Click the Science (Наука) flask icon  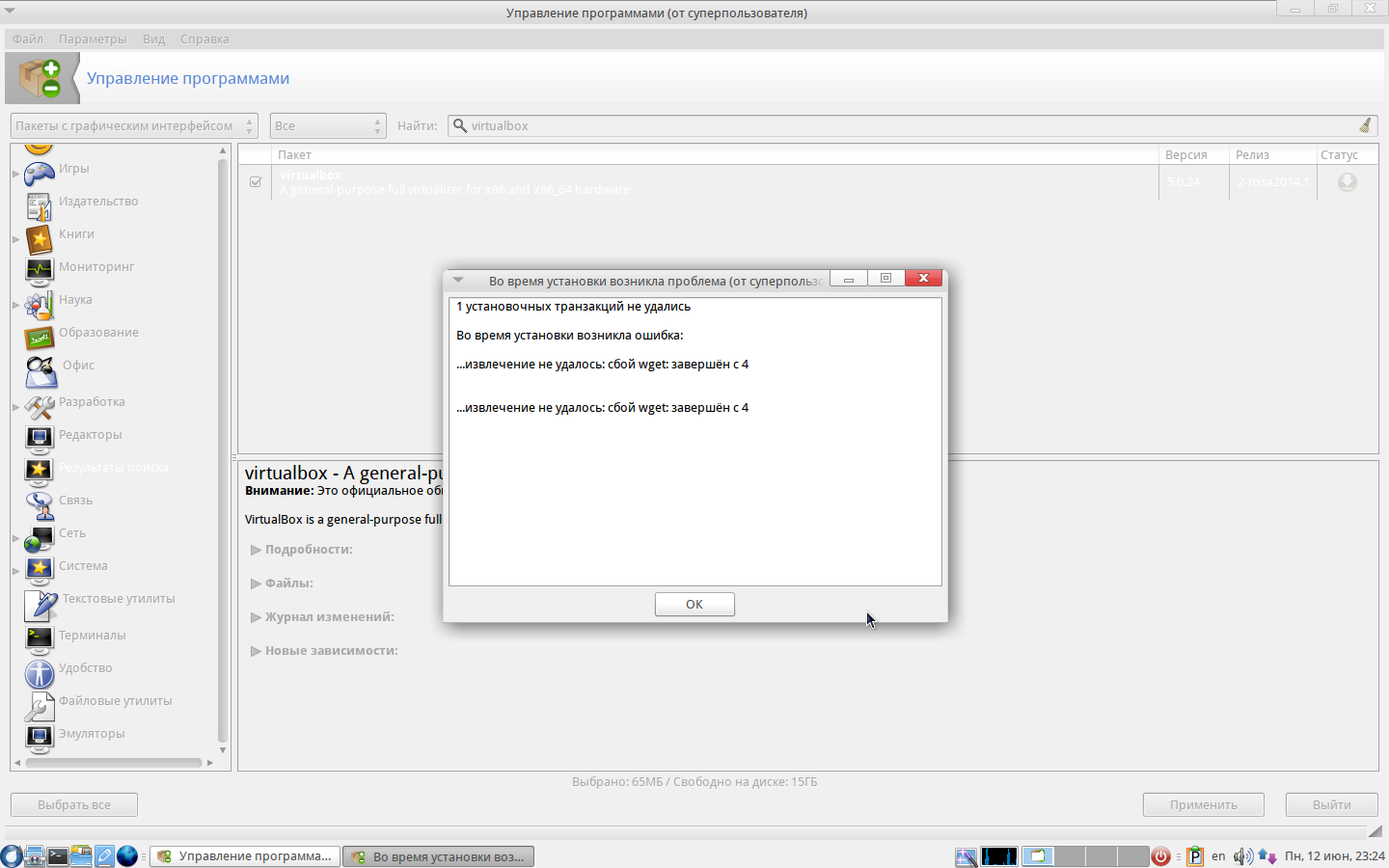(x=40, y=305)
